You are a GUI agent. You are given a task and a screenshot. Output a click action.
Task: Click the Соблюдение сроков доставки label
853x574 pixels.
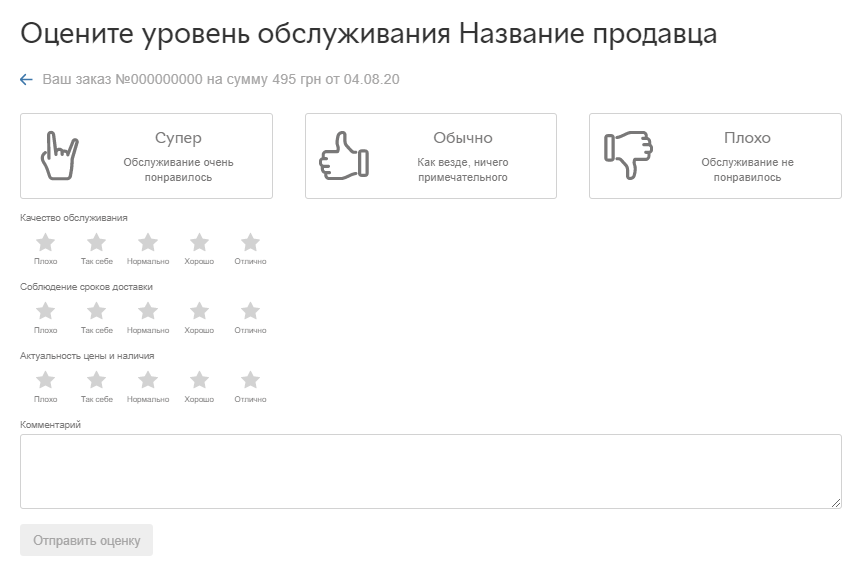point(86,287)
